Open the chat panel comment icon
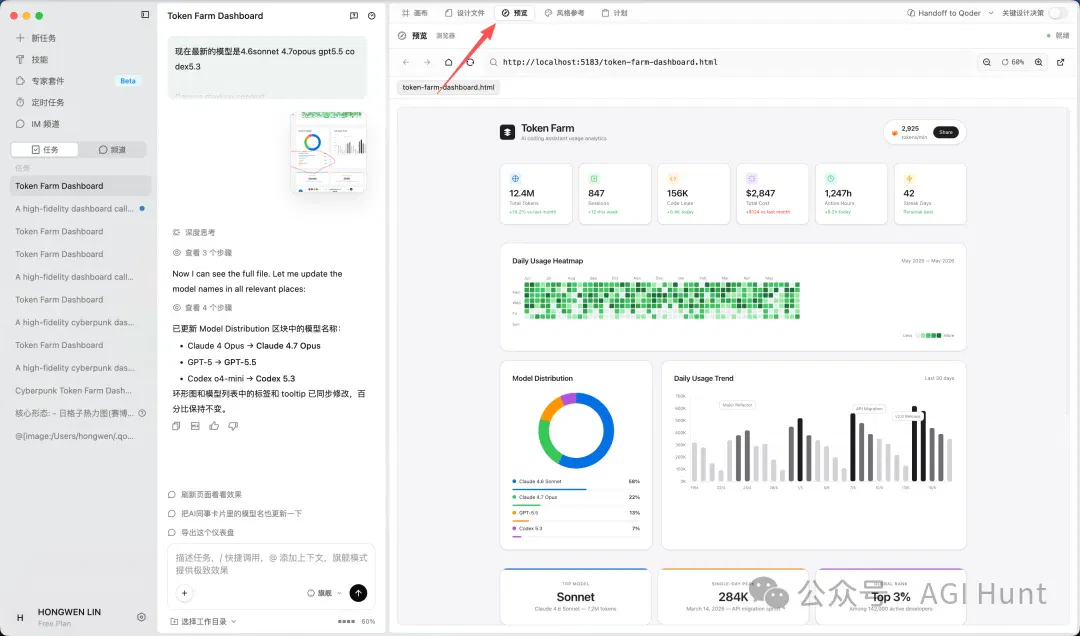The image size is (1080, 636). click(x=354, y=16)
